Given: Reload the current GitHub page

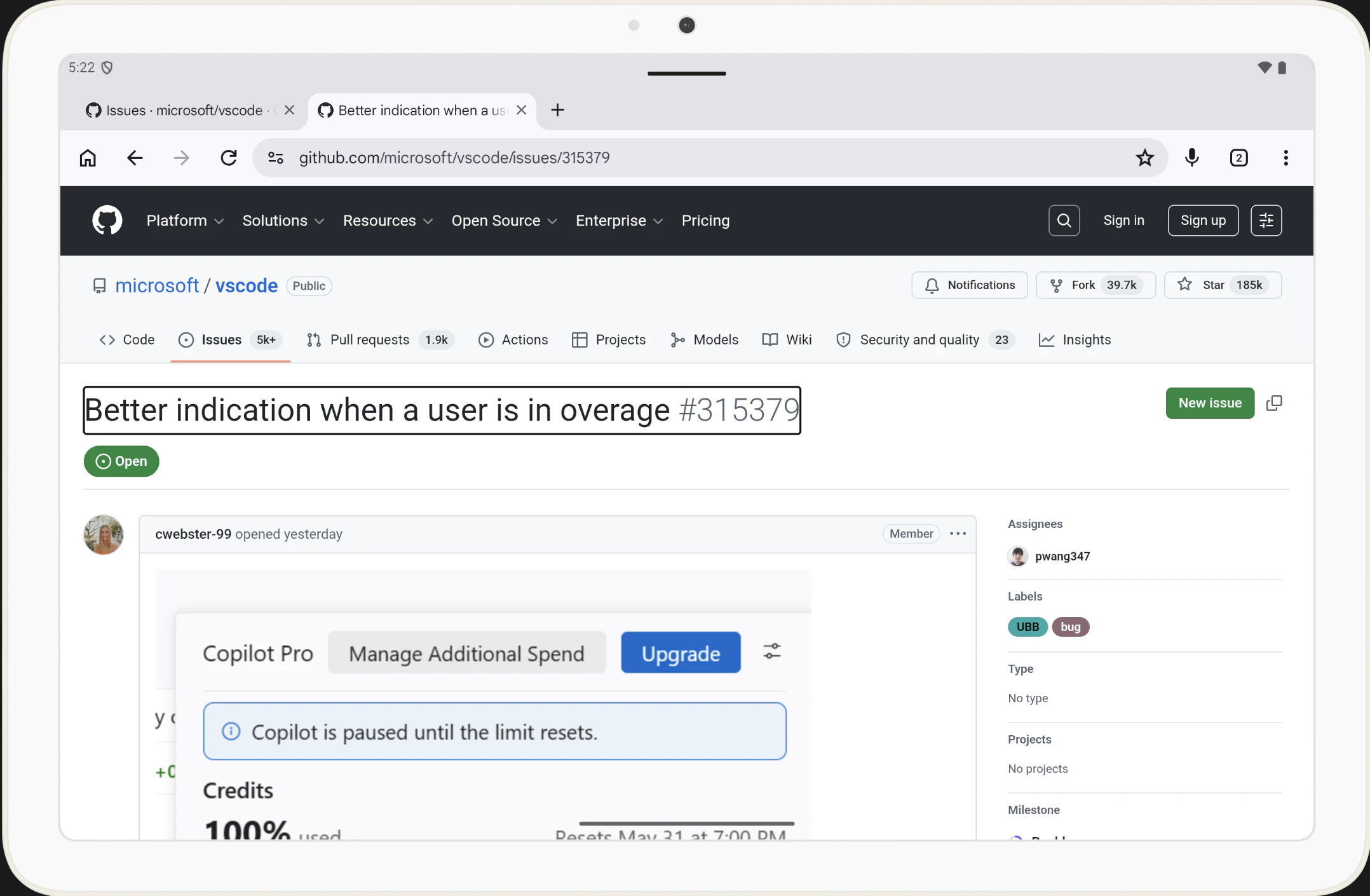Looking at the screenshot, I should pos(229,158).
